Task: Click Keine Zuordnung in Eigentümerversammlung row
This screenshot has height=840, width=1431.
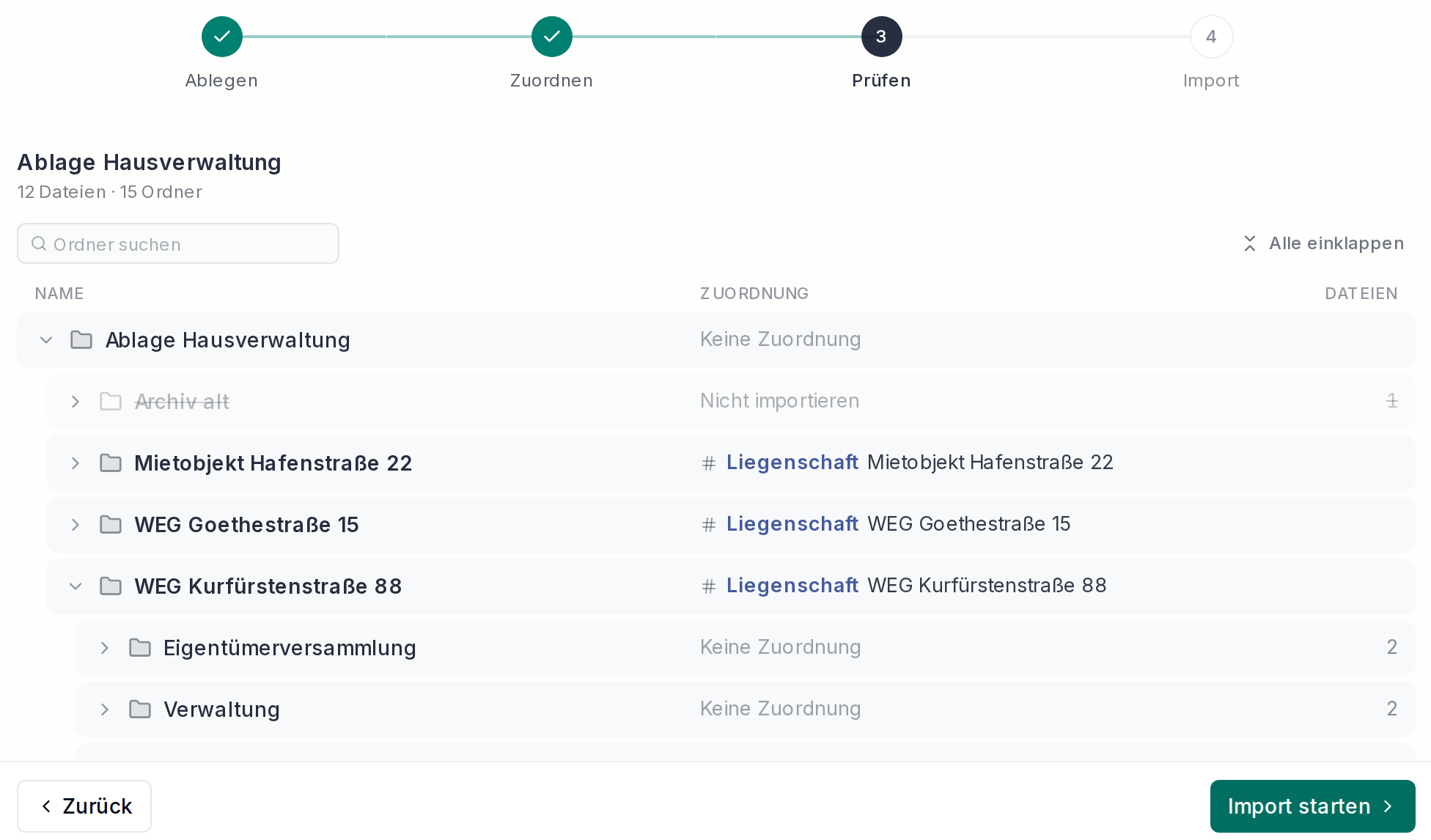Action: (780, 647)
